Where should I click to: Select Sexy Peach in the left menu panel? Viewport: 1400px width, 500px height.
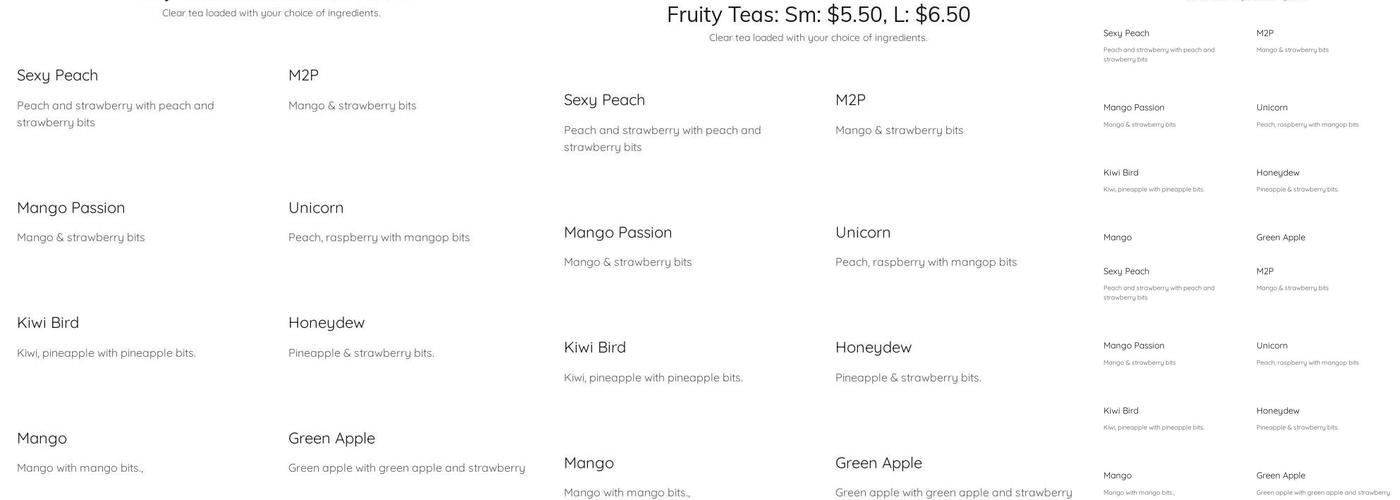(x=57, y=75)
